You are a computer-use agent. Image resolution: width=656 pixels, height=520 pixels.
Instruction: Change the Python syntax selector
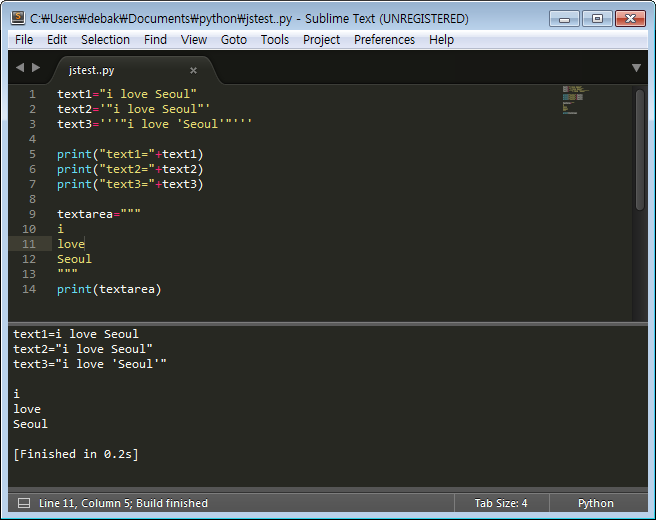tap(596, 503)
